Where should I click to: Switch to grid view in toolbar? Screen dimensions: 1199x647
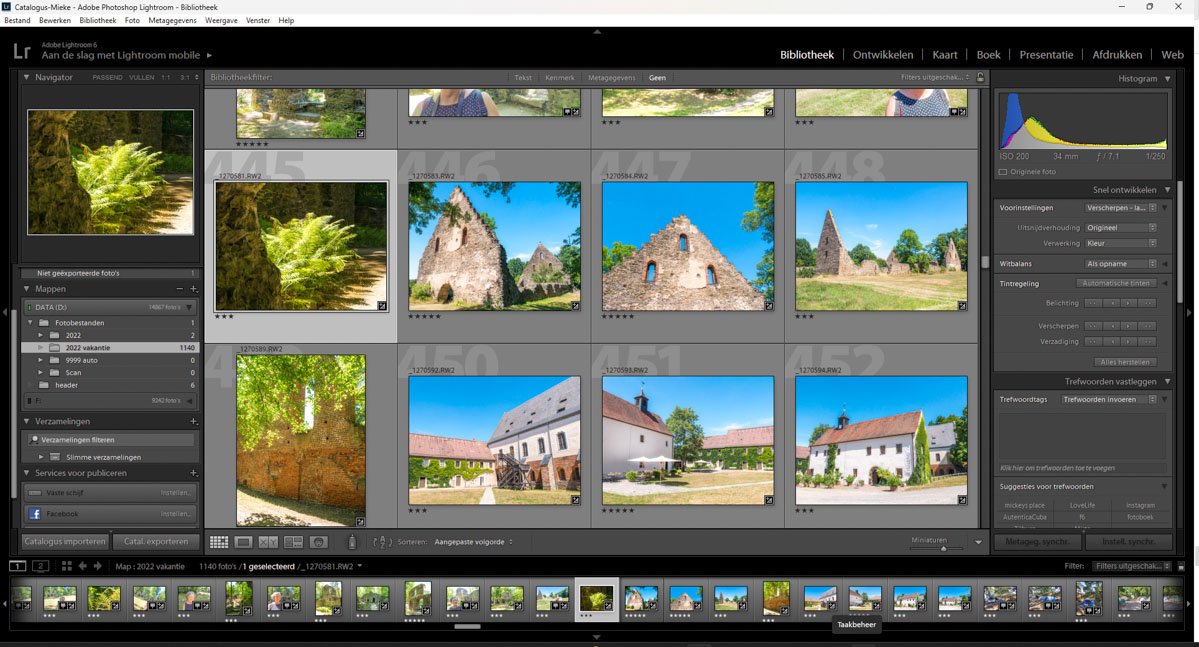tap(219, 542)
